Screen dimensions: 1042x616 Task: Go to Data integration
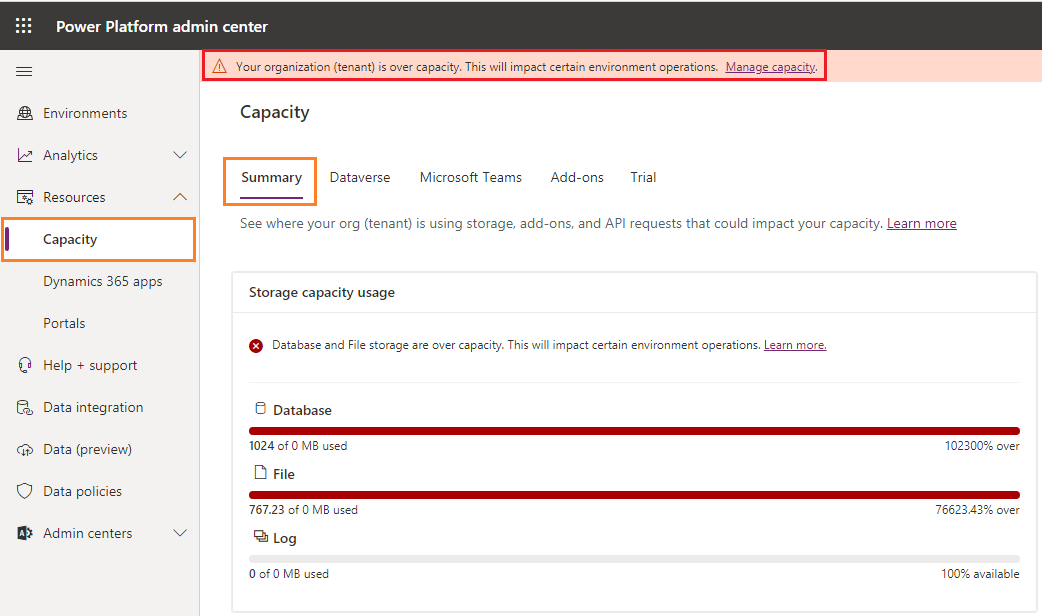(93, 407)
